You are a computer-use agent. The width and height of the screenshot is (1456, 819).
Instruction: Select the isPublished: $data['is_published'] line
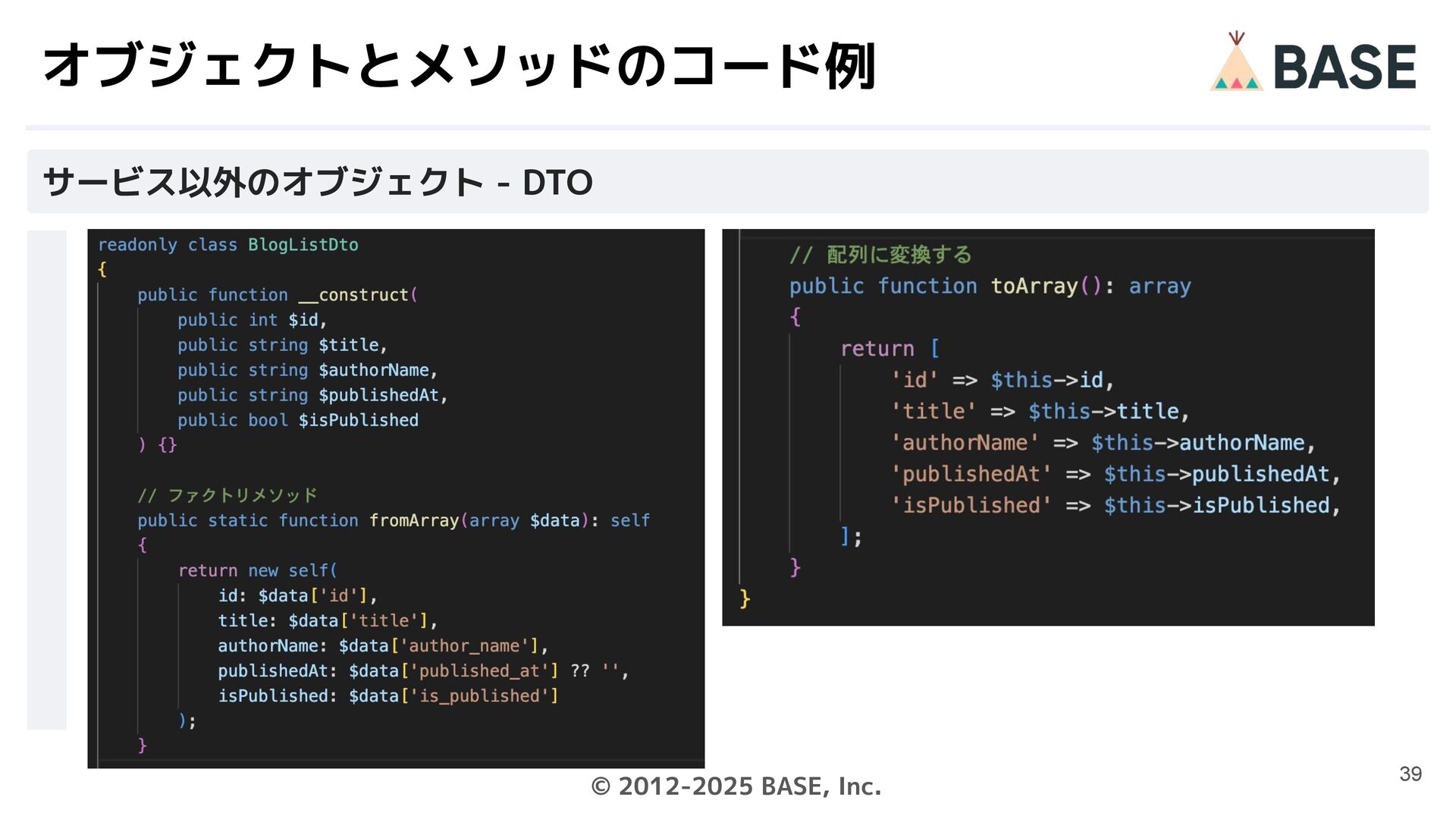[x=388, y=695]
